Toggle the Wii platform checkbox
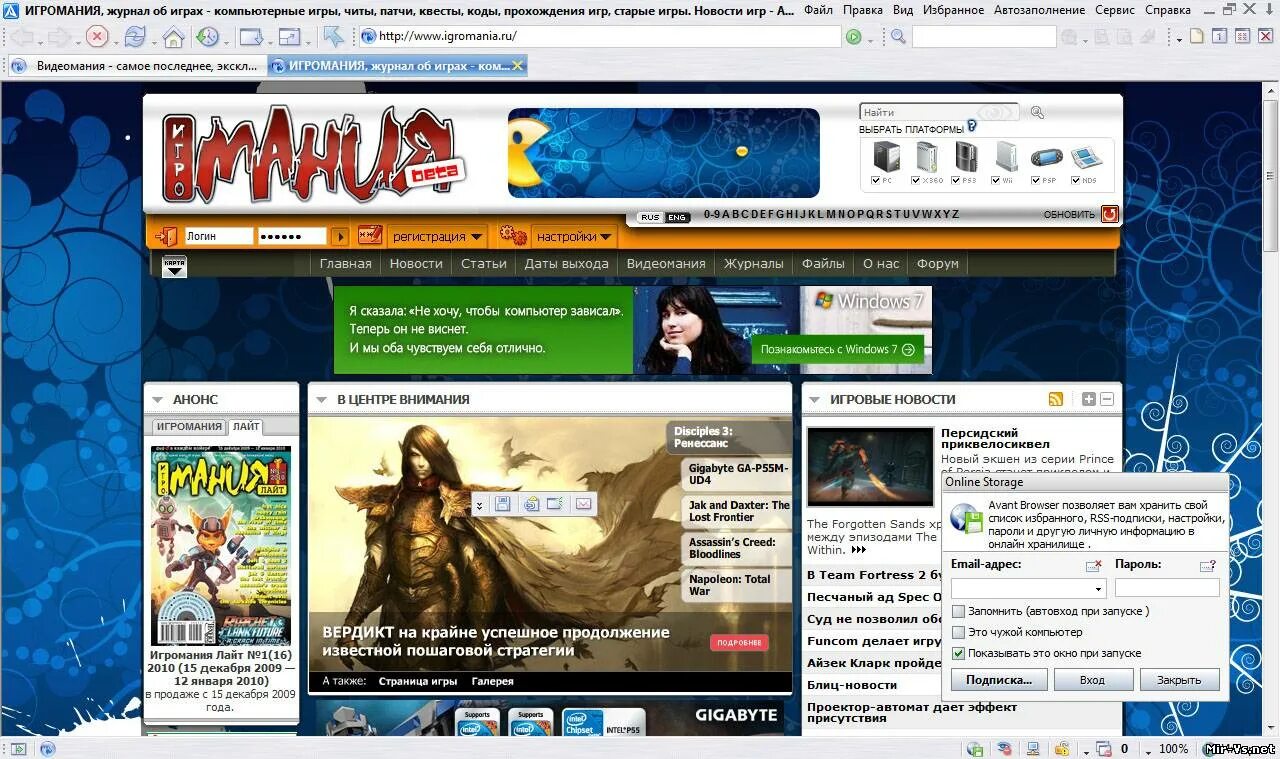Viewport: 1280px width, 759px height. [995, 181]
